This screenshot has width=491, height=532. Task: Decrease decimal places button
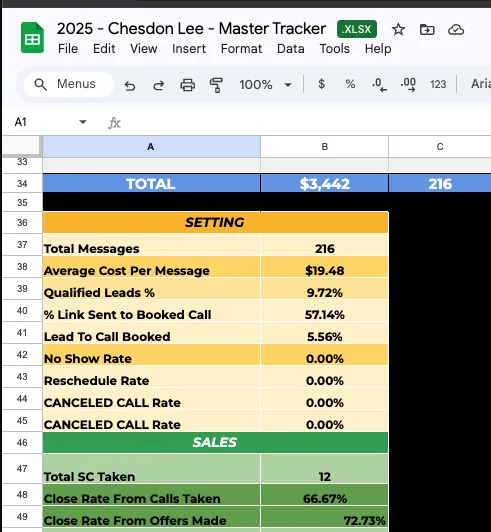point(379,85)
